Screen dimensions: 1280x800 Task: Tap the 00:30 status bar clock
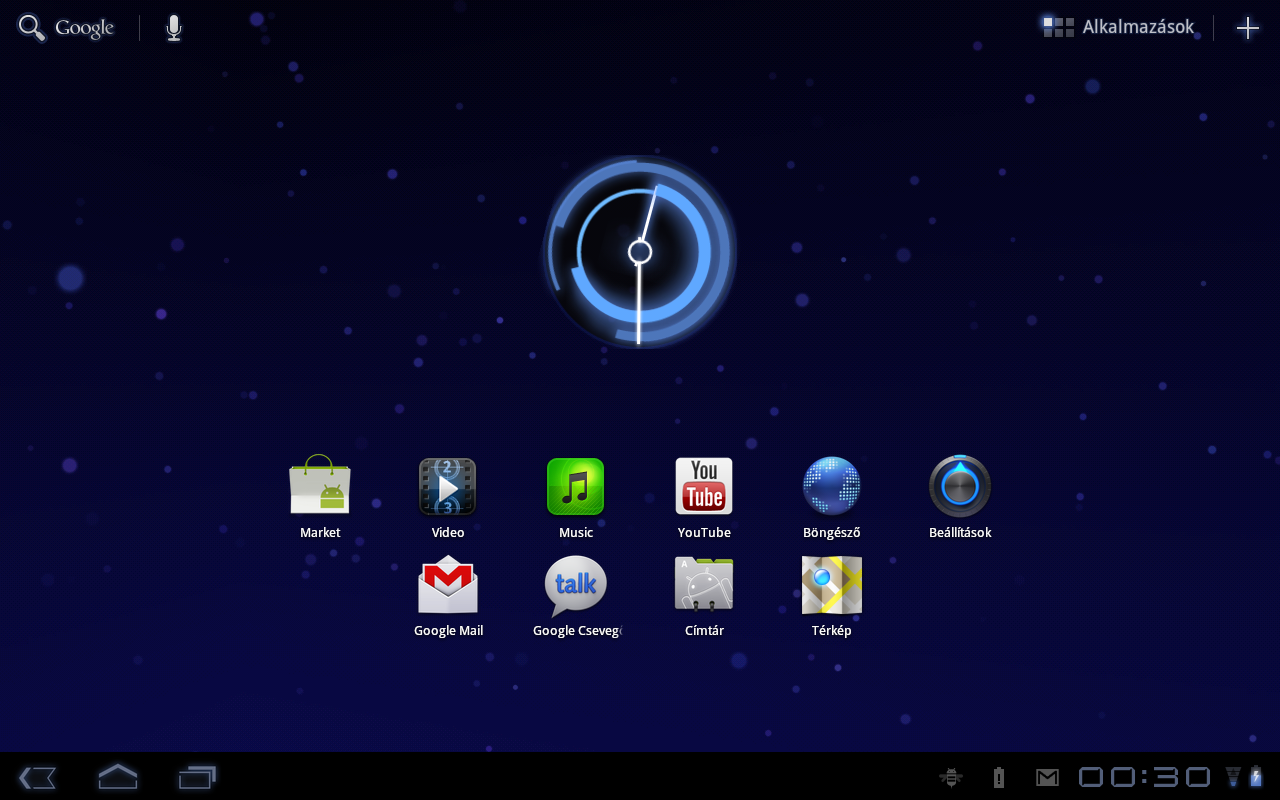click(x=1145, y=777)
